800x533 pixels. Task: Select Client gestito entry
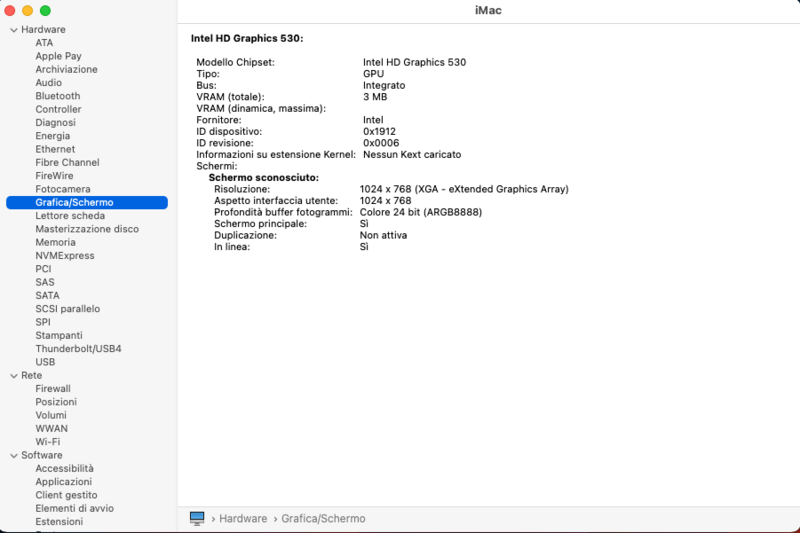click(66, 495)
